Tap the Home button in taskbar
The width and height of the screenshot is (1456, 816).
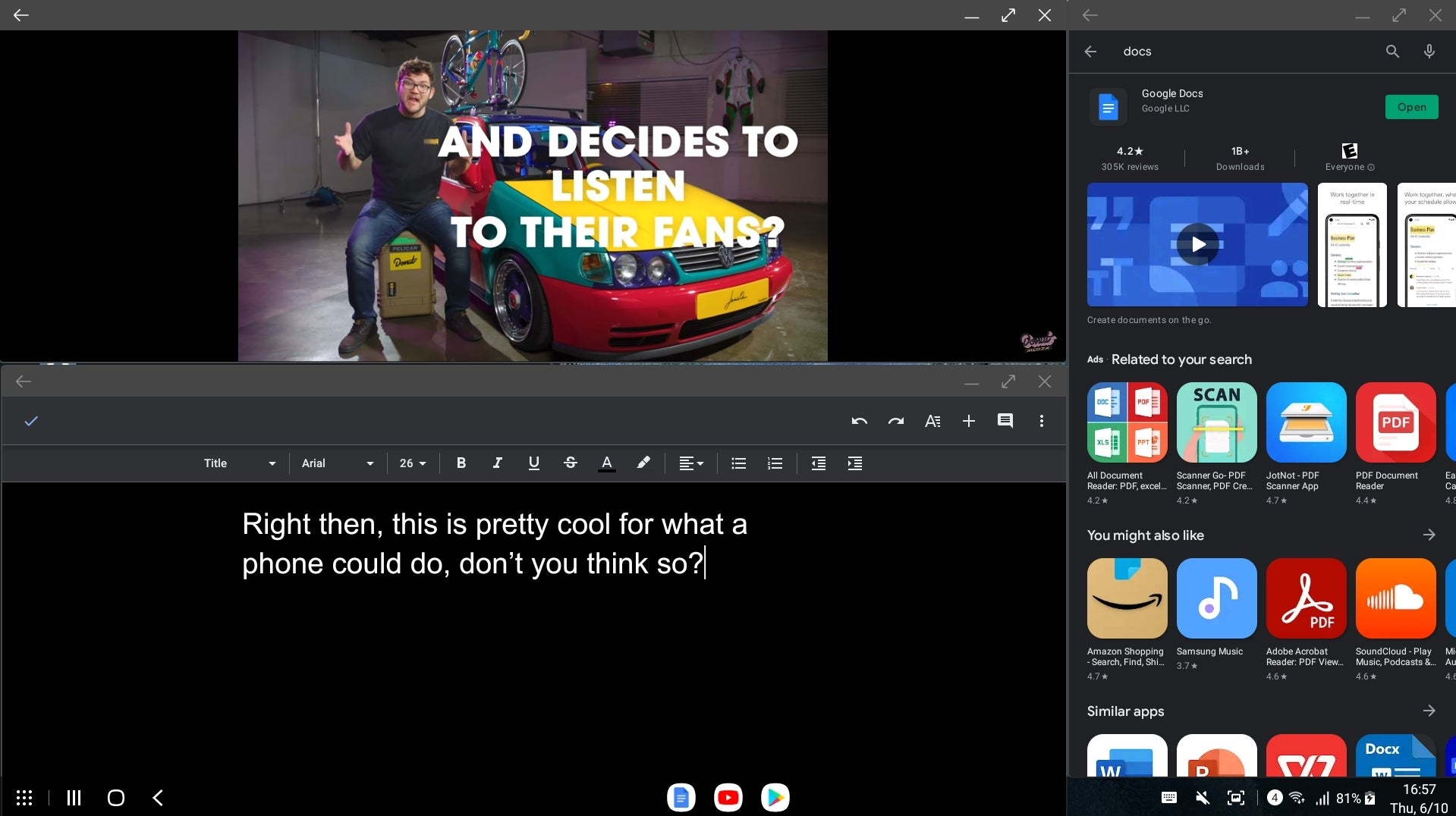click(116, 798)
